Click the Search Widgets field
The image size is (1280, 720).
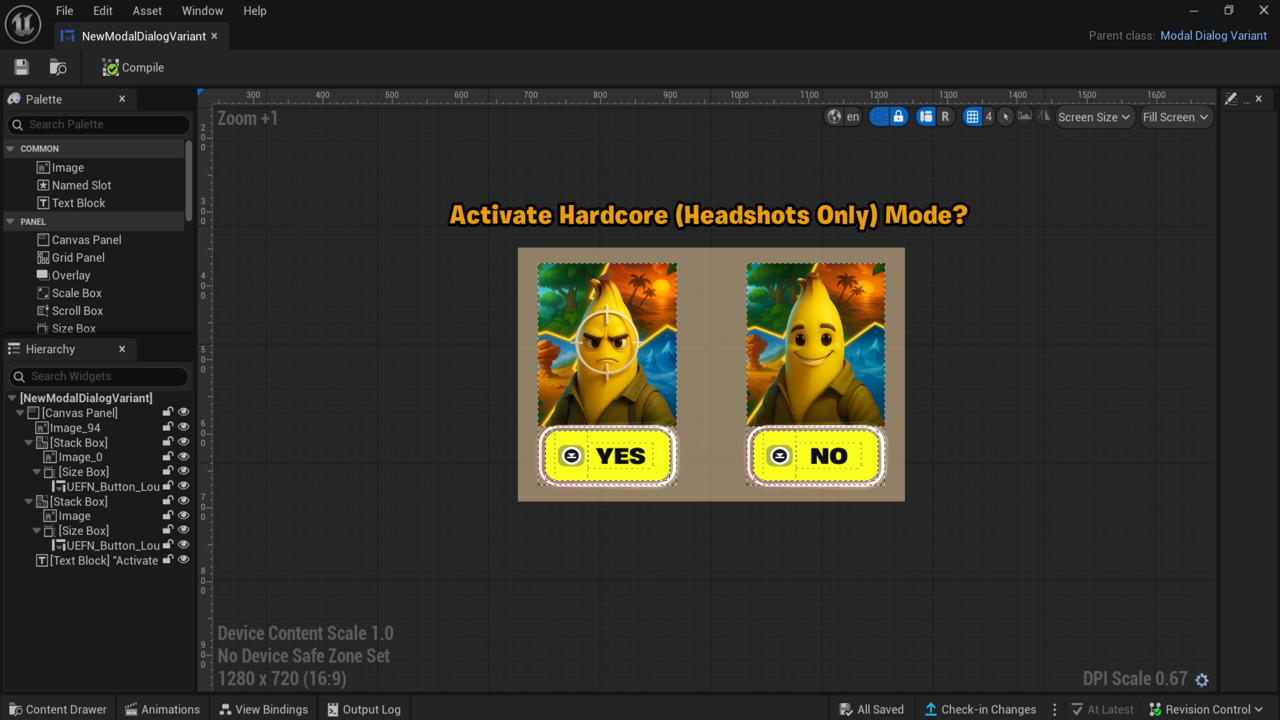click(98, 376)
